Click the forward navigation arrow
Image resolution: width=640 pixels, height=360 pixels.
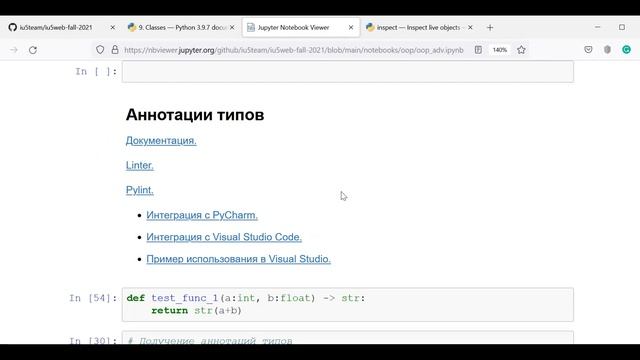coord(14,50)
